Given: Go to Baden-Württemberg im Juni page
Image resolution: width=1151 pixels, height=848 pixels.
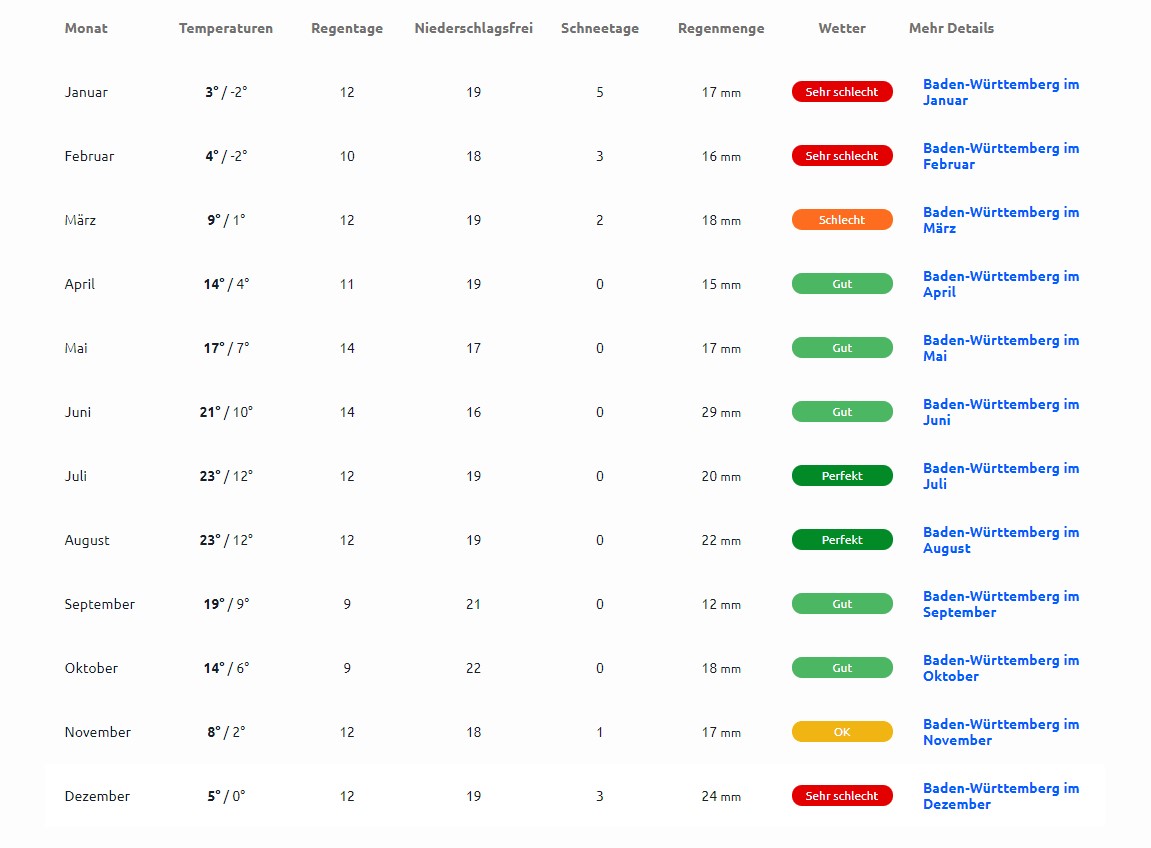Looking at the screenshot, I should pyautogui.click(x=1000, y=412).
